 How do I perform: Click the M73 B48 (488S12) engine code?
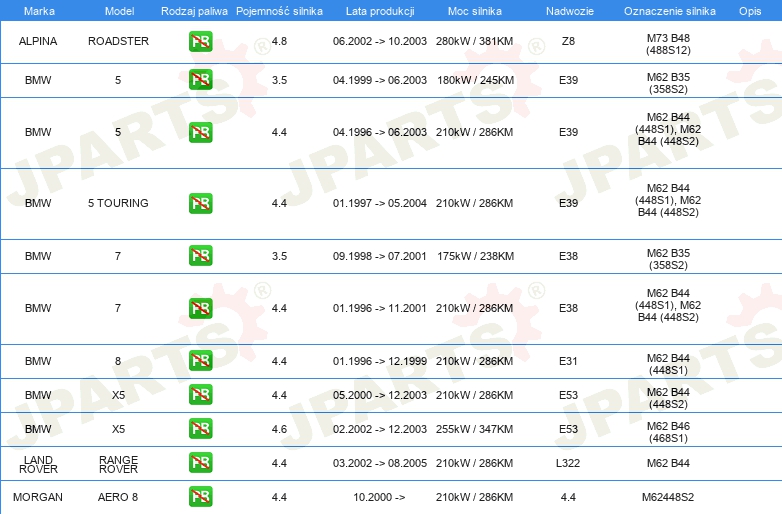point(668,44)
